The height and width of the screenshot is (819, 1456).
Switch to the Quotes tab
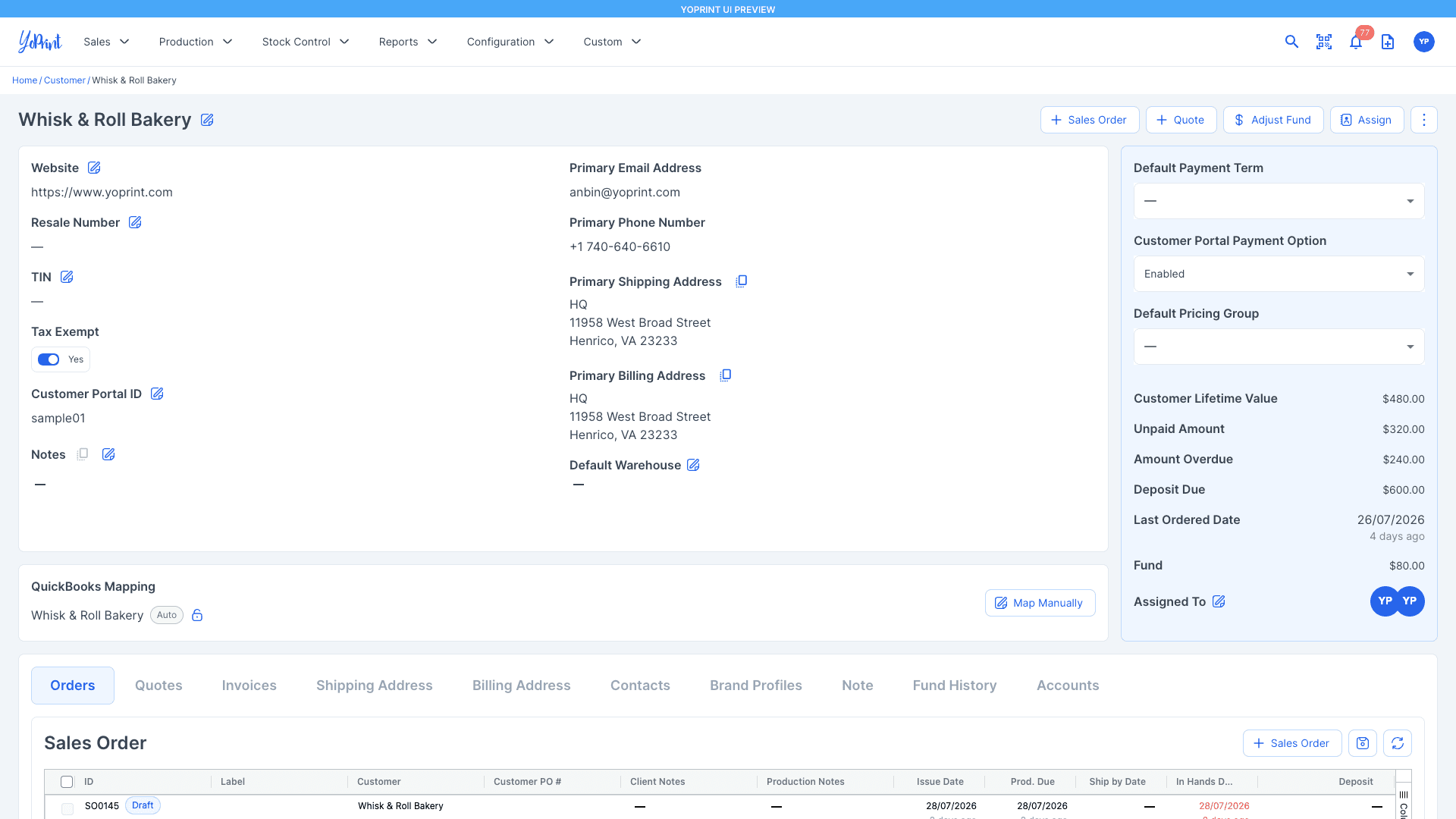point(158,686)
